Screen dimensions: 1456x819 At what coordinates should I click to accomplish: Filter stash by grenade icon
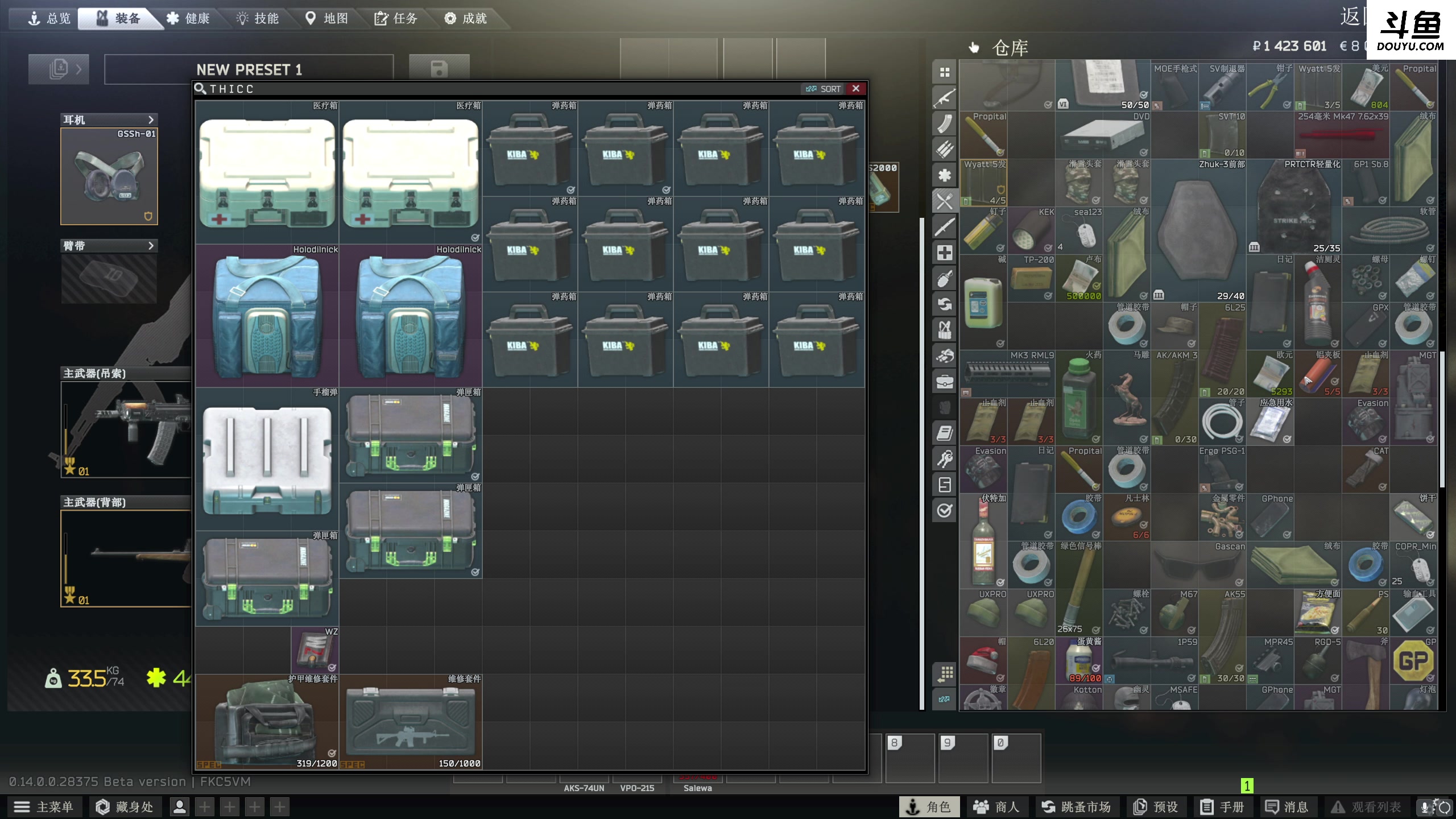945,279
